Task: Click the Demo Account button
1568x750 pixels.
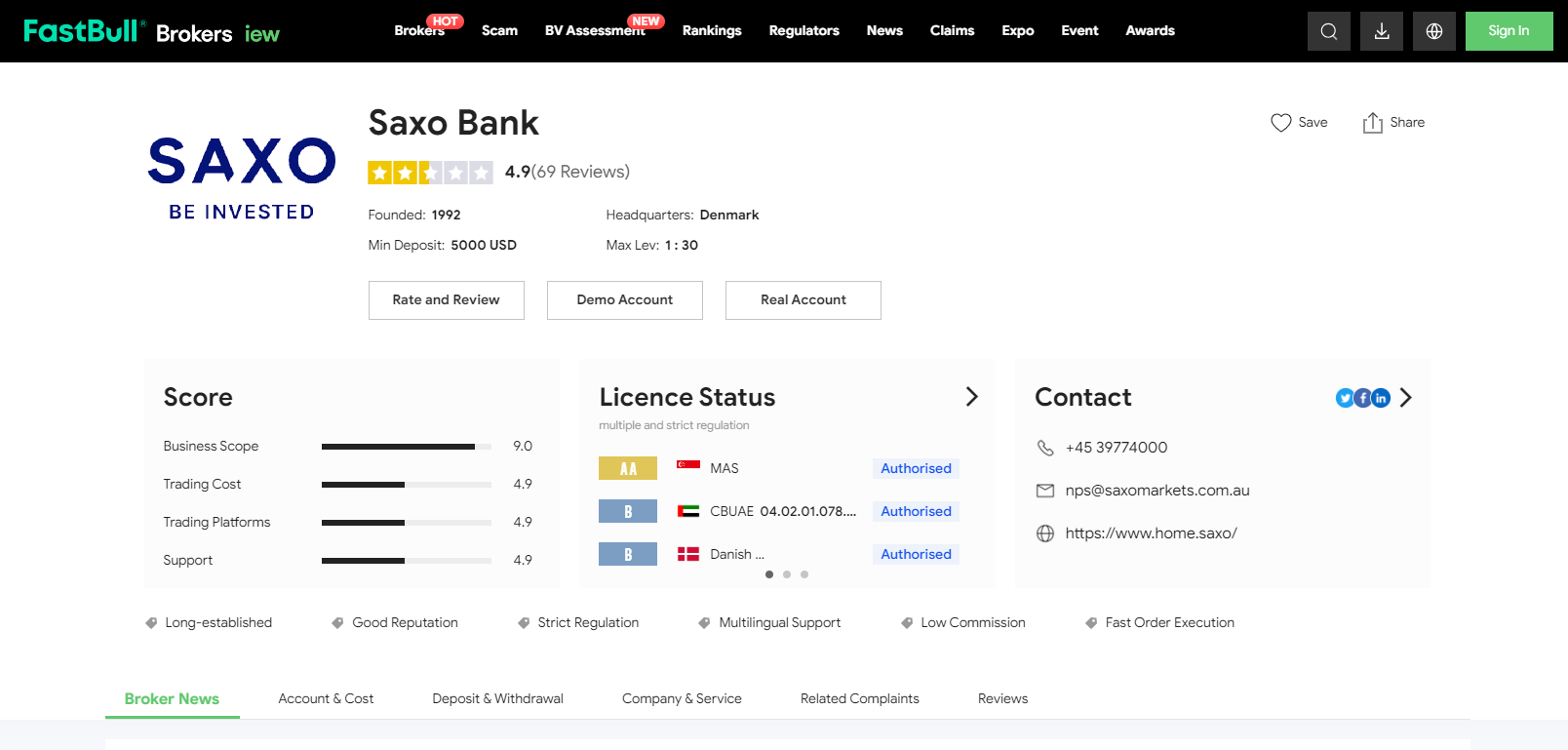Action: coord(624,300)
